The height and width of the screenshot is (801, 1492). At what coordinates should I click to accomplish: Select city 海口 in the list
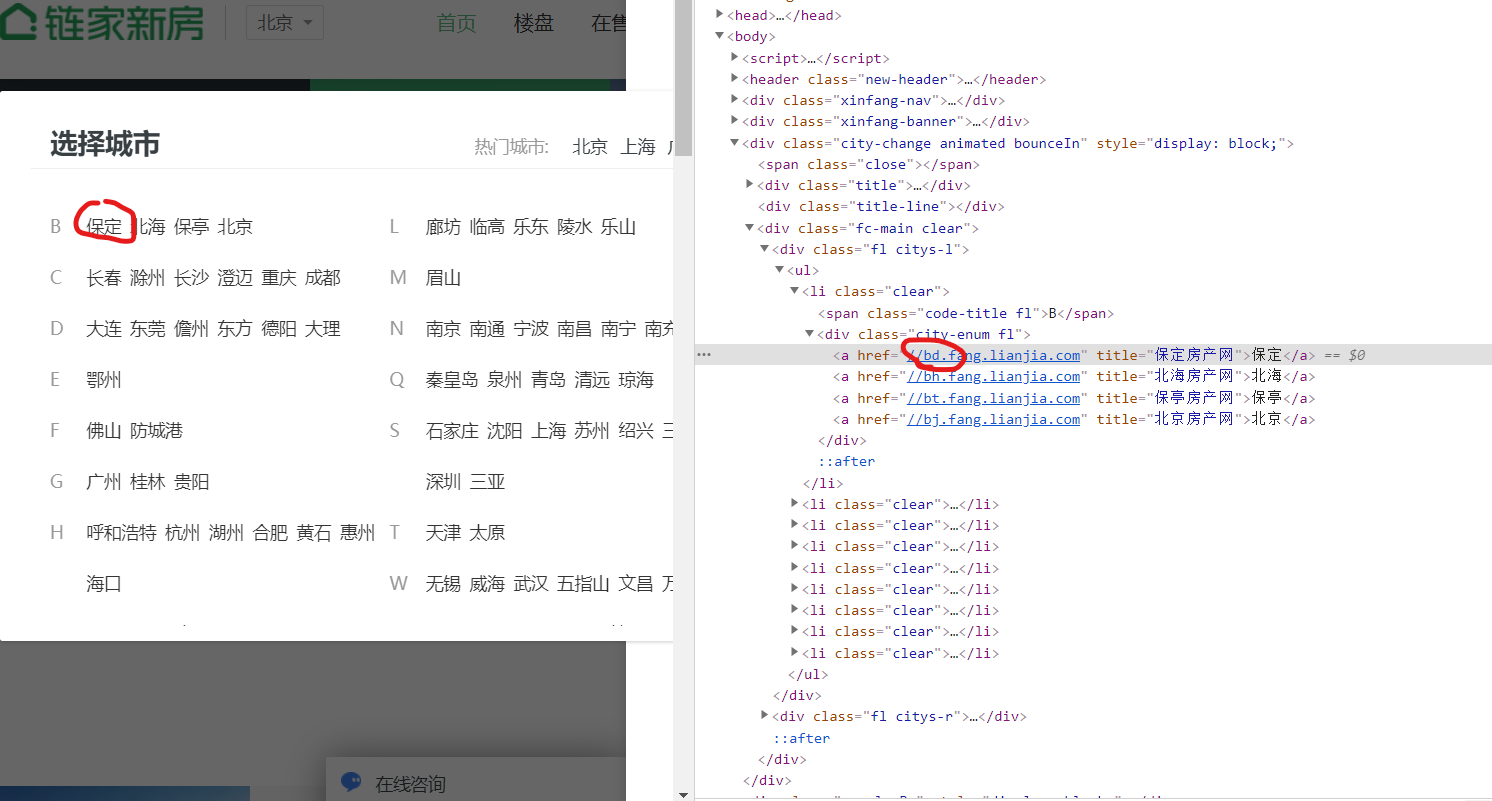pos(104,584)
